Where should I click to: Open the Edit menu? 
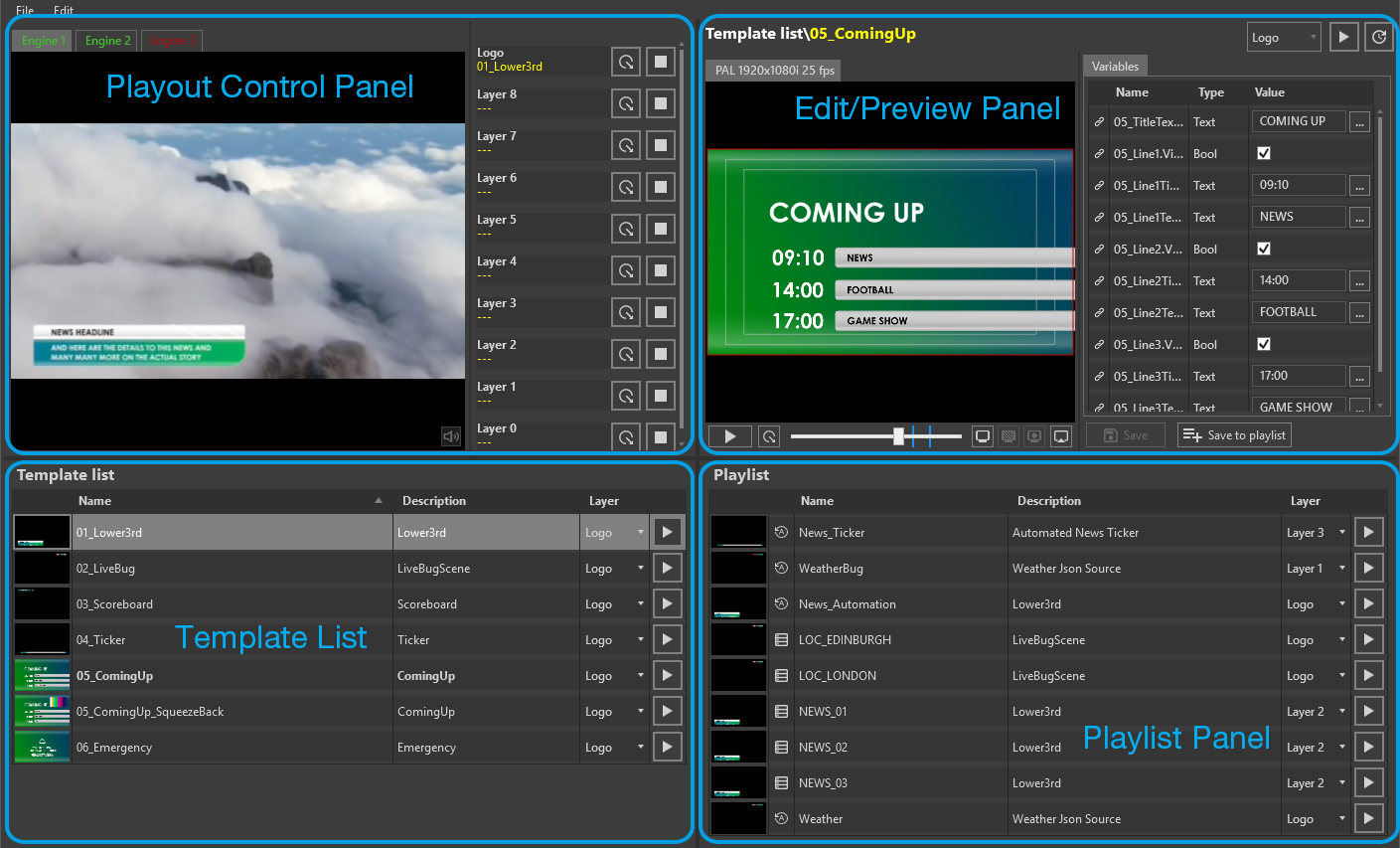point(63,10)
